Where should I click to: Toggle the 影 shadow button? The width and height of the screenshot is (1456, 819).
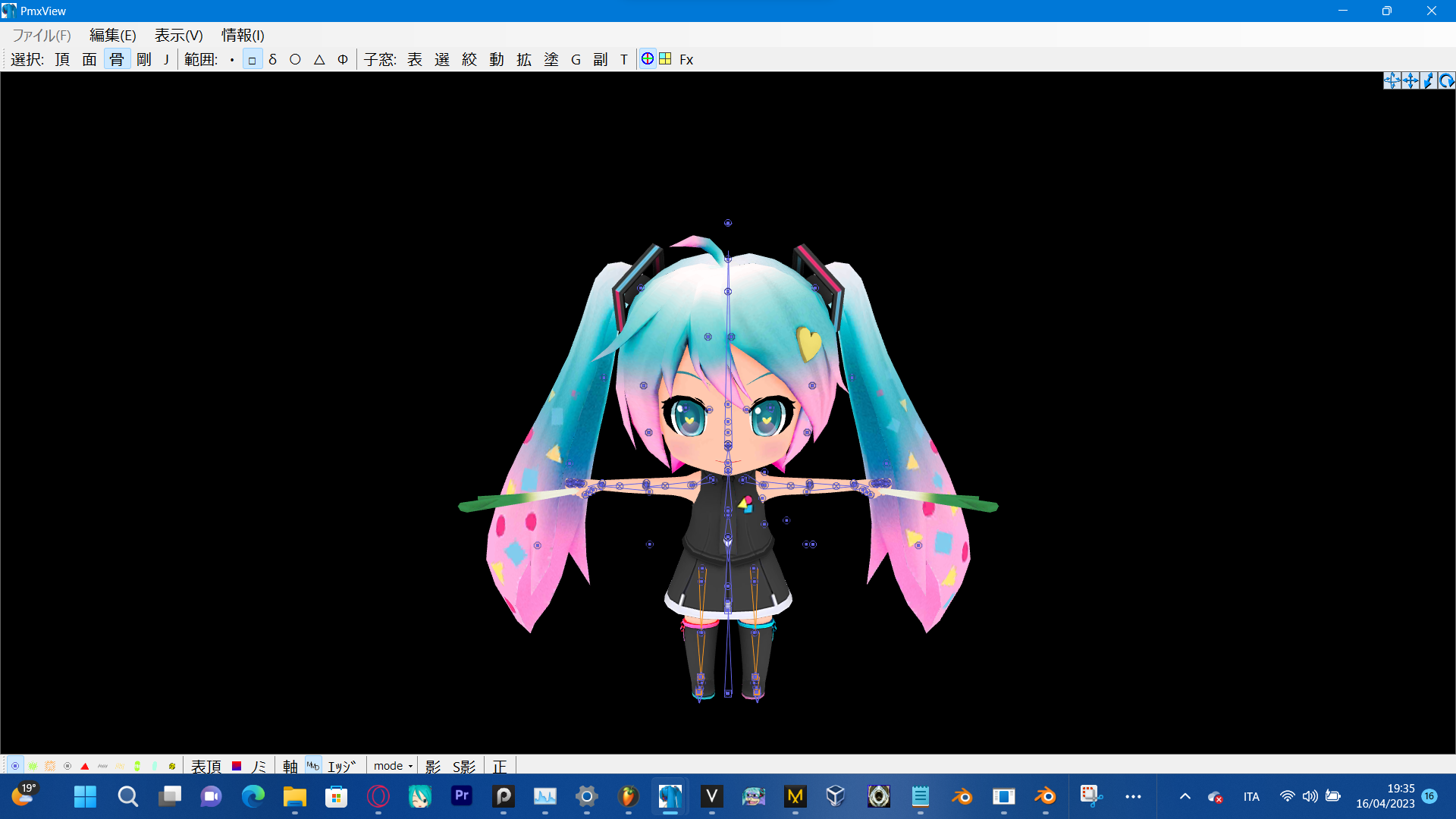tap(433, 767)
